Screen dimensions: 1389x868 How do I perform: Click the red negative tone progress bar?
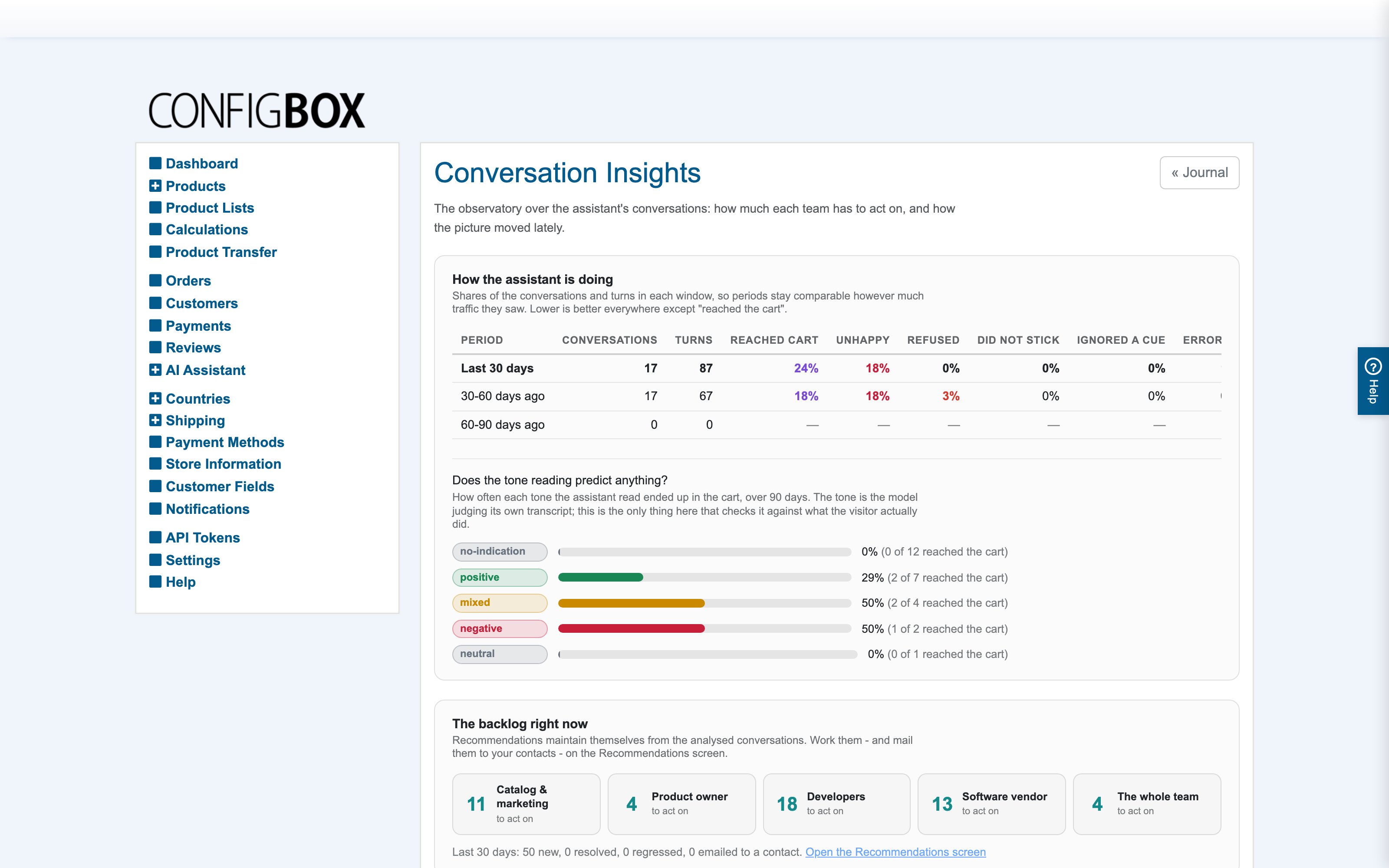click(x=632, y=628)
